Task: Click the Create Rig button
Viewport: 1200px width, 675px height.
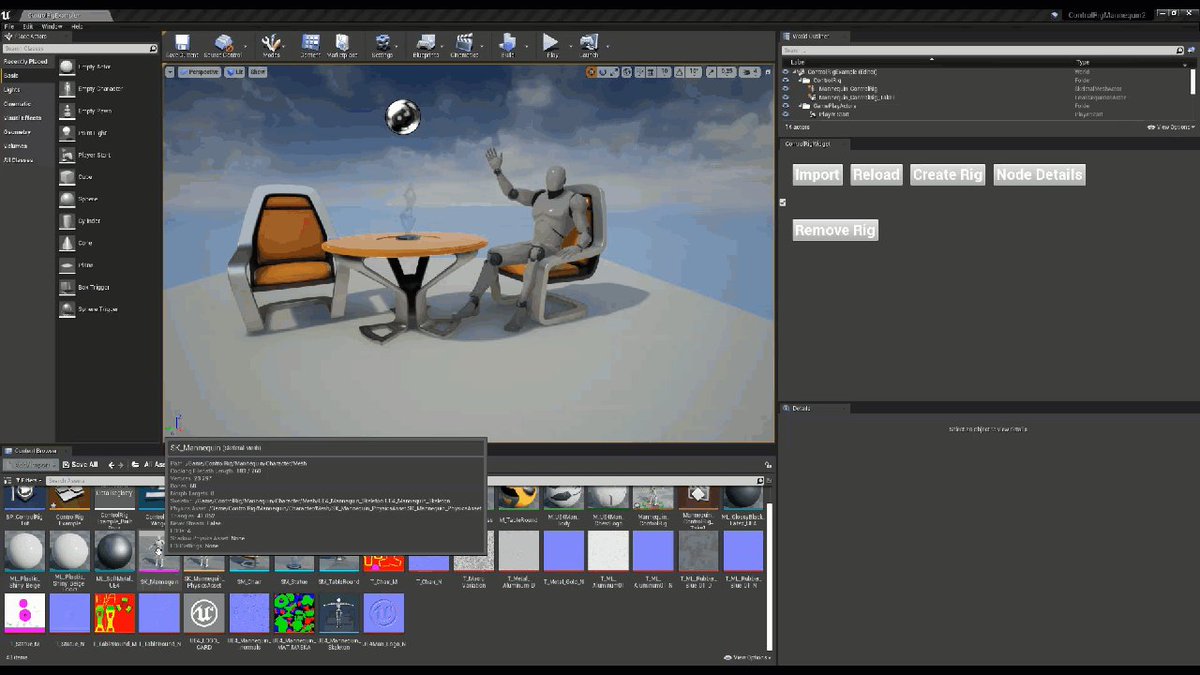Action: tap(948, 174)
